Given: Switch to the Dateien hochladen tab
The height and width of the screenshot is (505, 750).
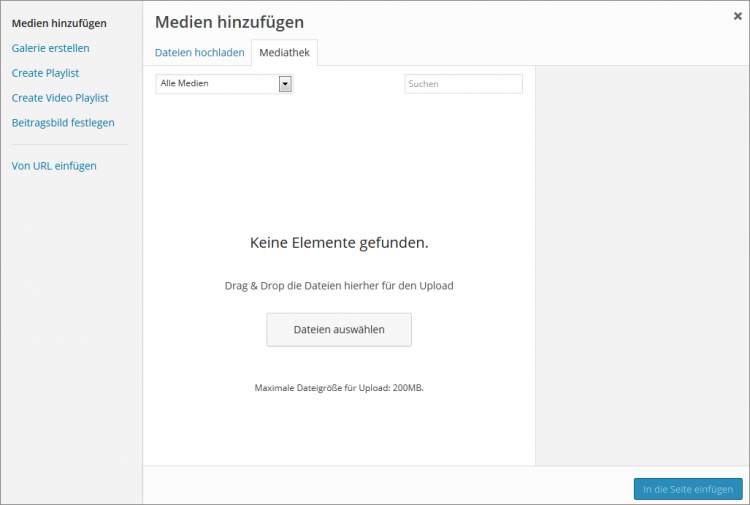Looking at the screenshot, I should tap(199, 53).
